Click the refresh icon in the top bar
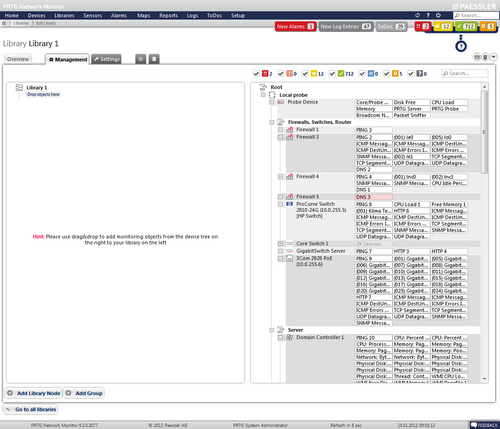500x429 pixels. 417,15
